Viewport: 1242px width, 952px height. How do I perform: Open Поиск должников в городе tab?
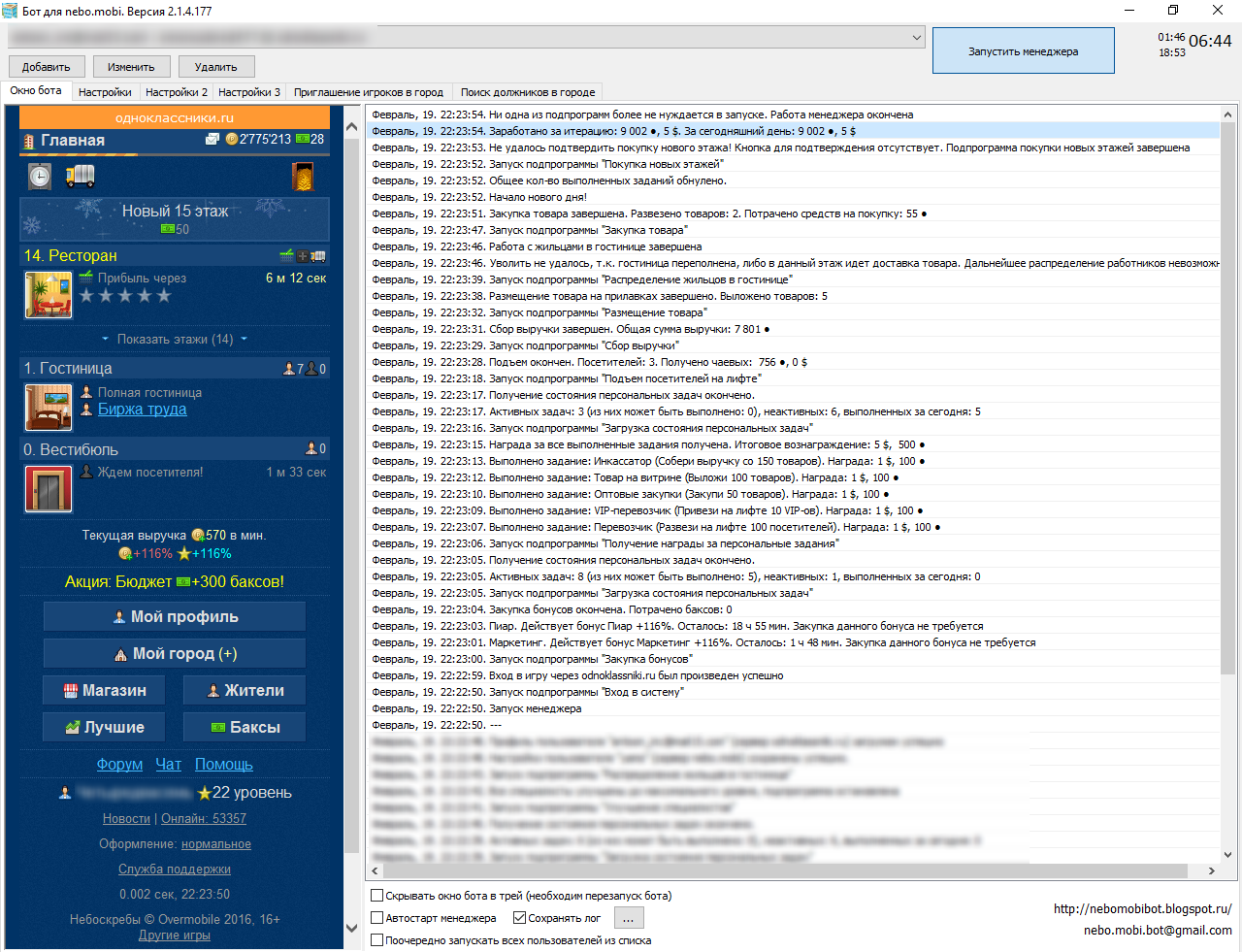[x=528, y=92]
